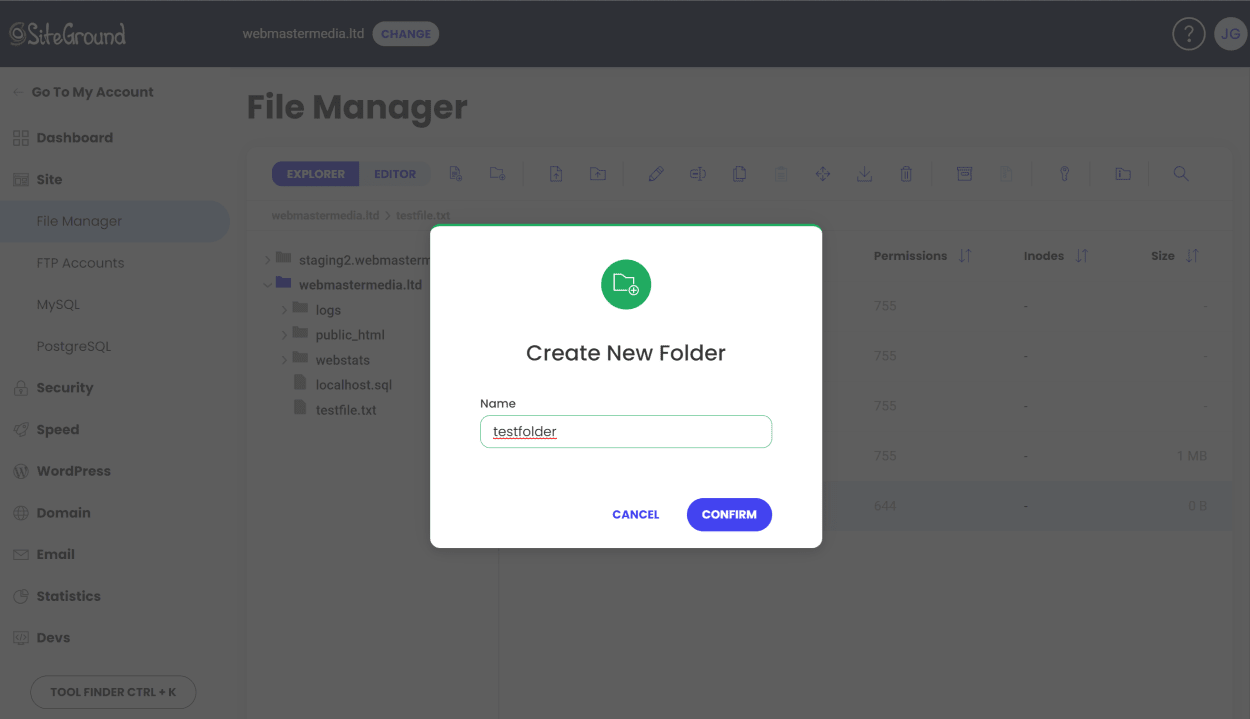Click the New Folder toolbar icon

click(x=497, y=174)
